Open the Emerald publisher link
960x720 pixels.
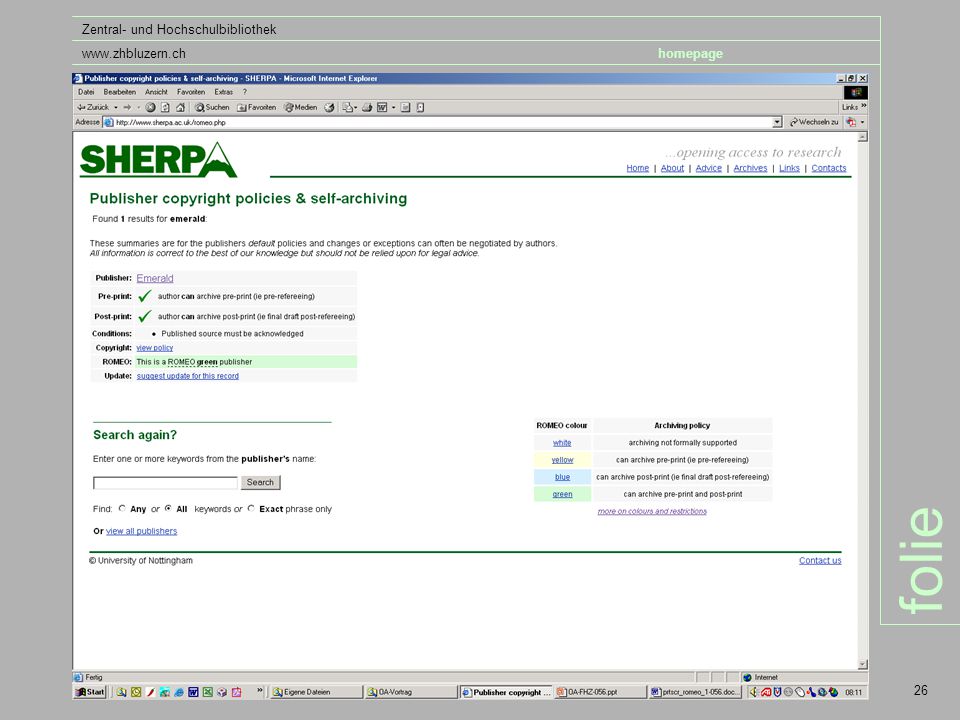tap(155, 278)
